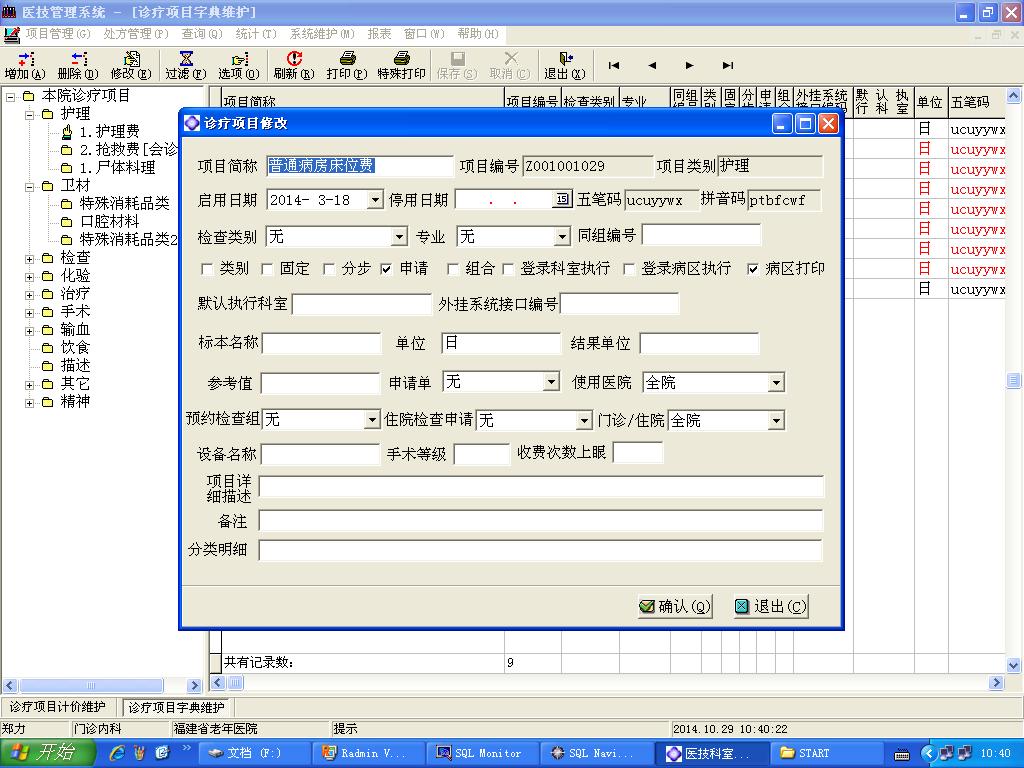This screenshot has width=1024, height=768.
Task: Toggle the 固定 checkbox
Action: [x=266, y=269]
